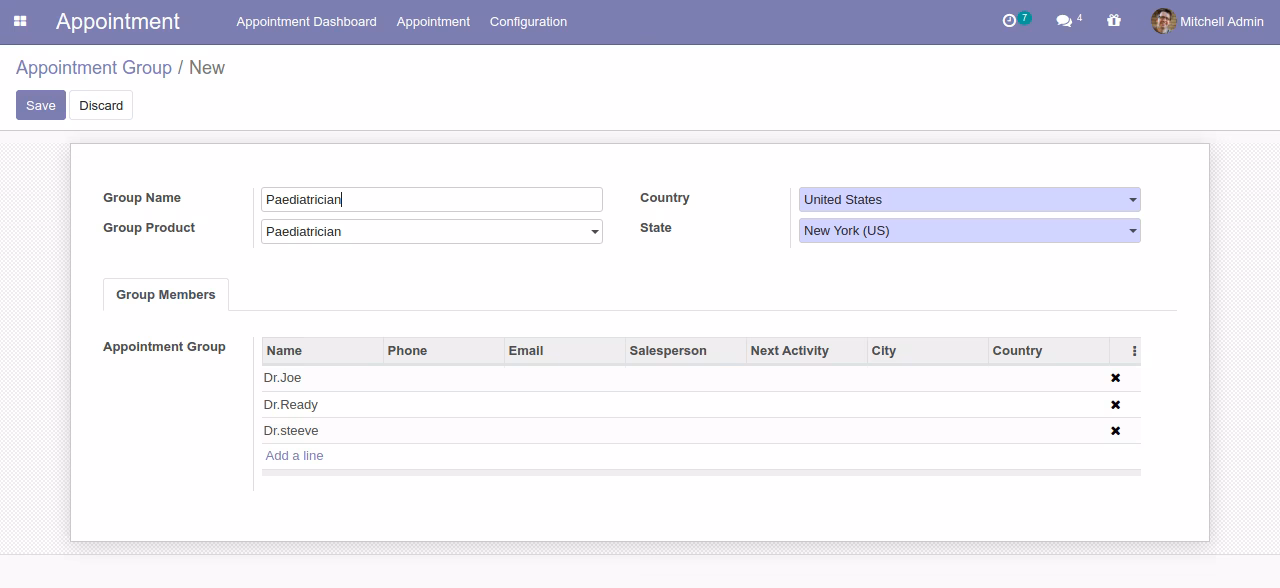
Task: Click the Discard button
Action: (101, 105)
